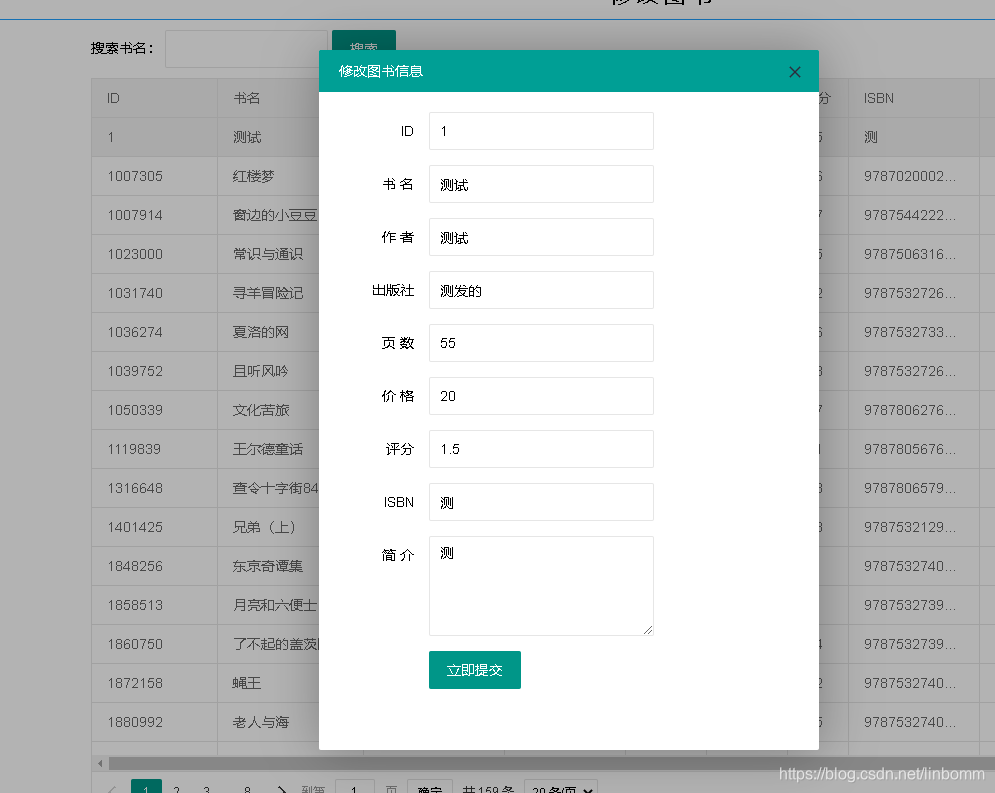Select table cell 1316648
This screenshot has height=793, width=995.
tap(154, 488)
